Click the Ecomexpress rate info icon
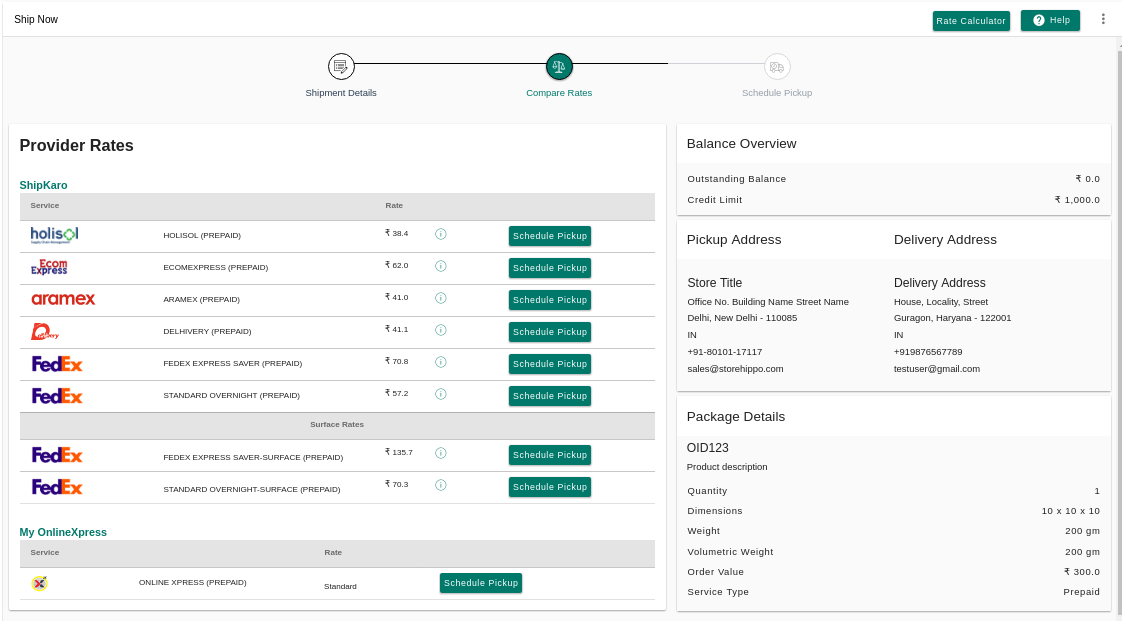The image size is (1122, 621). pyautogui.click(x=441, y=266)
